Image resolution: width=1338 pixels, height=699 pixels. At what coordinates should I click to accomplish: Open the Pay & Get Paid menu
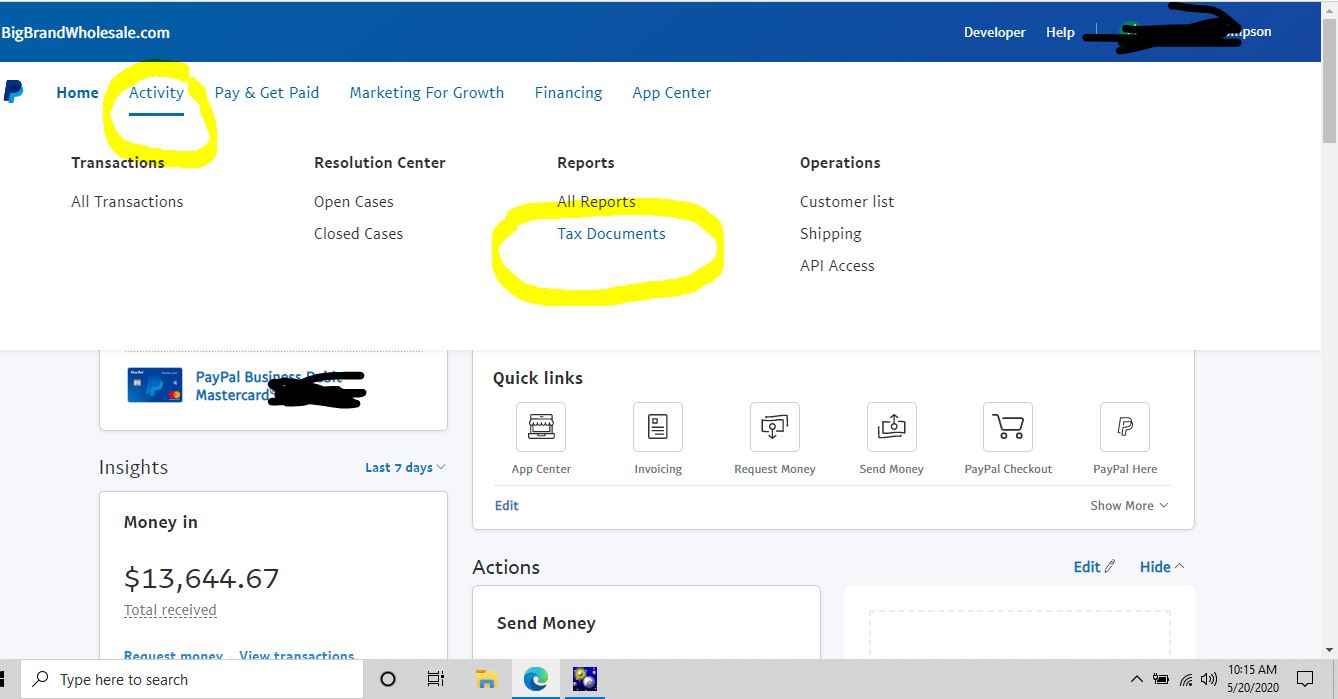coord(266,93)
